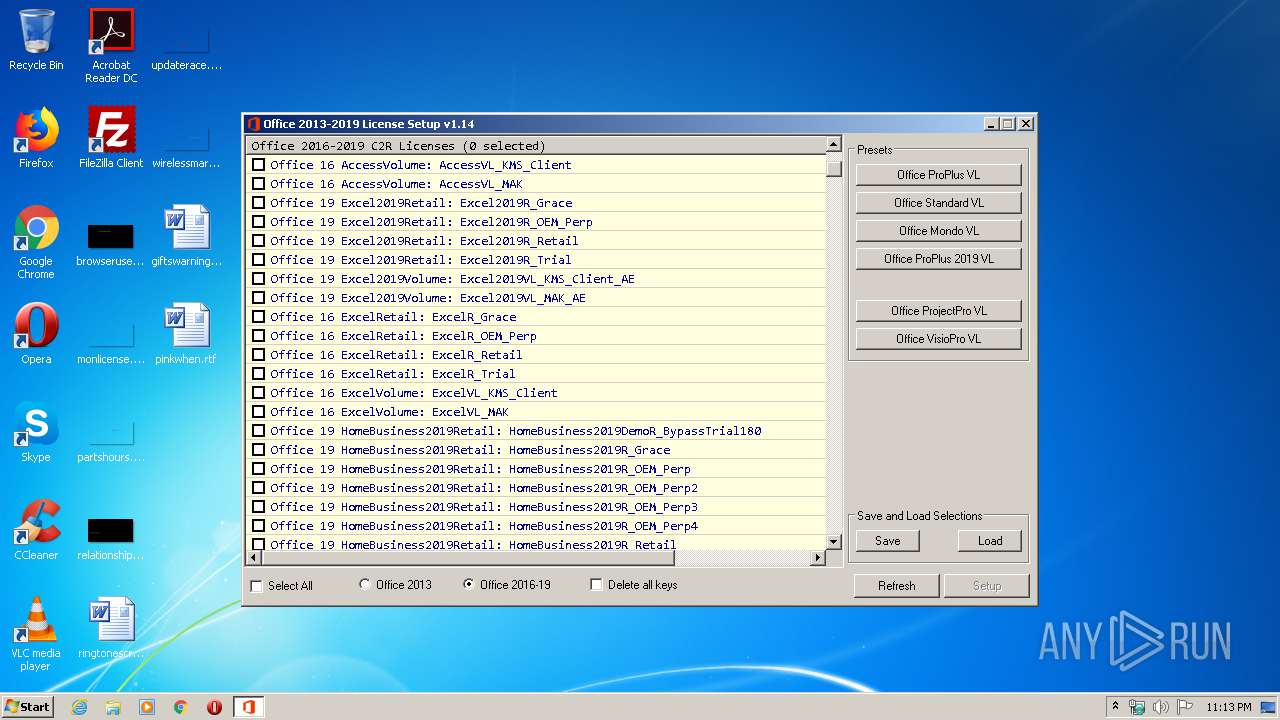Open VLC media player shortcut

(36, 634)
